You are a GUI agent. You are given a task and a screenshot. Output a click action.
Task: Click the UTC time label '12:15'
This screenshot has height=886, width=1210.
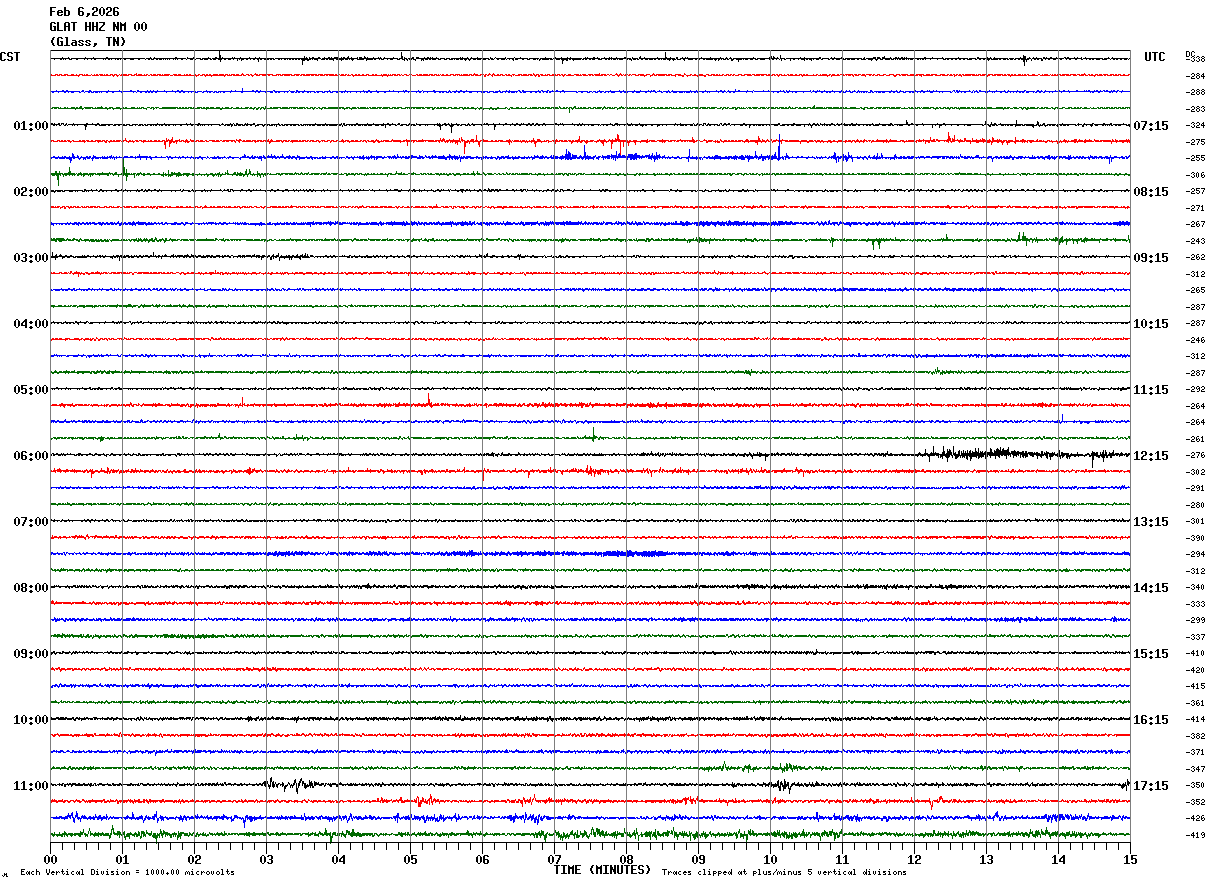tap(1151, 456)
